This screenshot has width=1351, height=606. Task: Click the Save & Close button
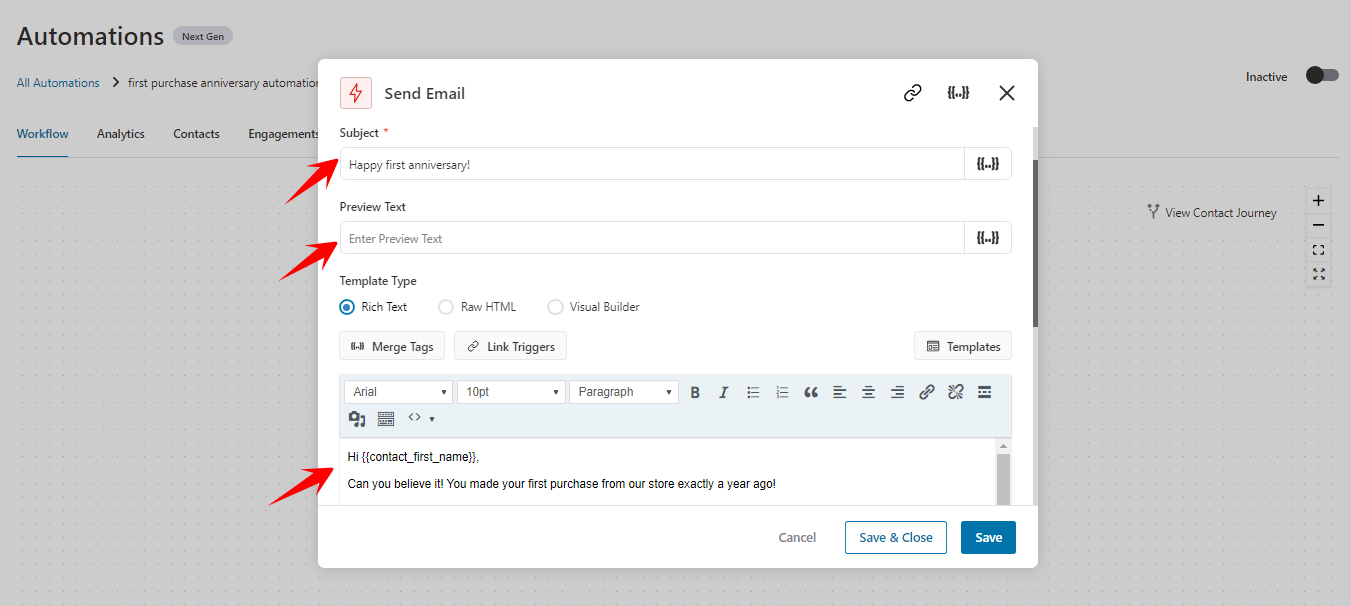[x=895, y=537]
